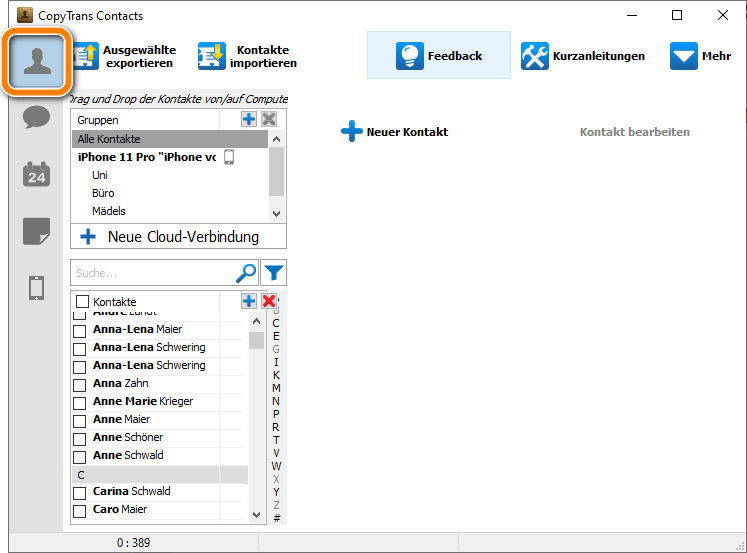Screen dimensions: 747x553
Task: Check Anna Zahn checkbox
Action: point(80,385)
